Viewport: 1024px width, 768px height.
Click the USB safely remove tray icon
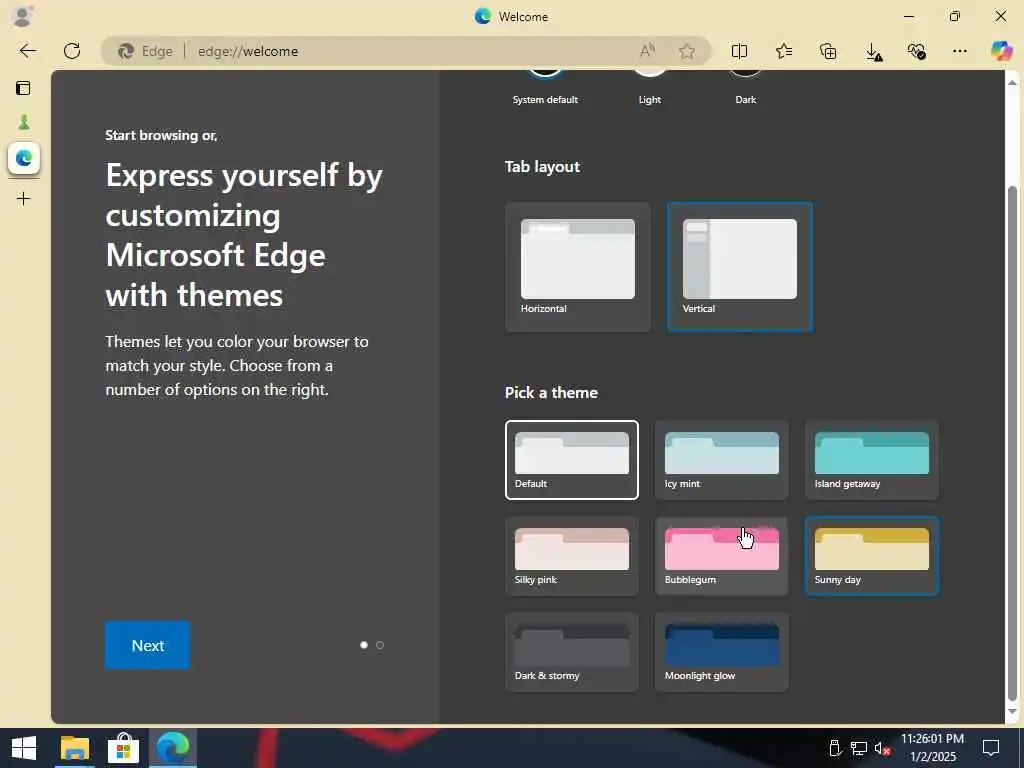[835, 748]
